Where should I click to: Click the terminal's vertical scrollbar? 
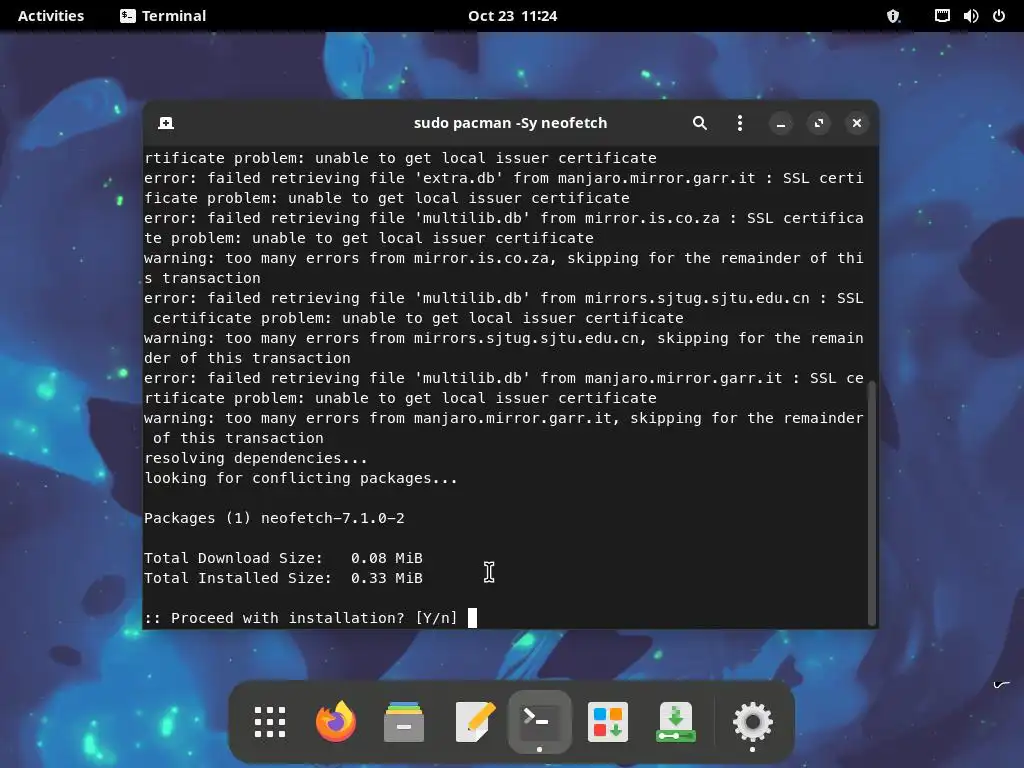(871, 503)
